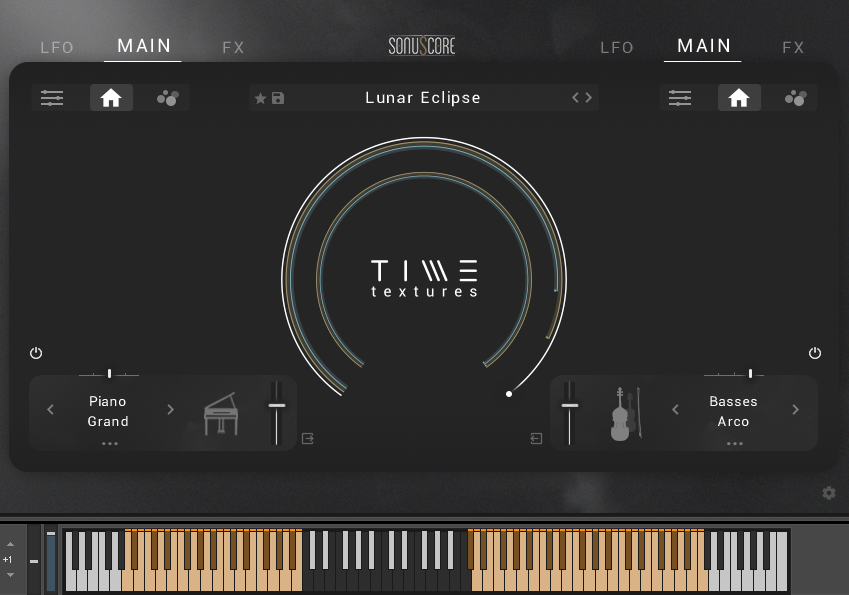Switch to the right LFO tab

pyautogui.click(x=617, y=48)
